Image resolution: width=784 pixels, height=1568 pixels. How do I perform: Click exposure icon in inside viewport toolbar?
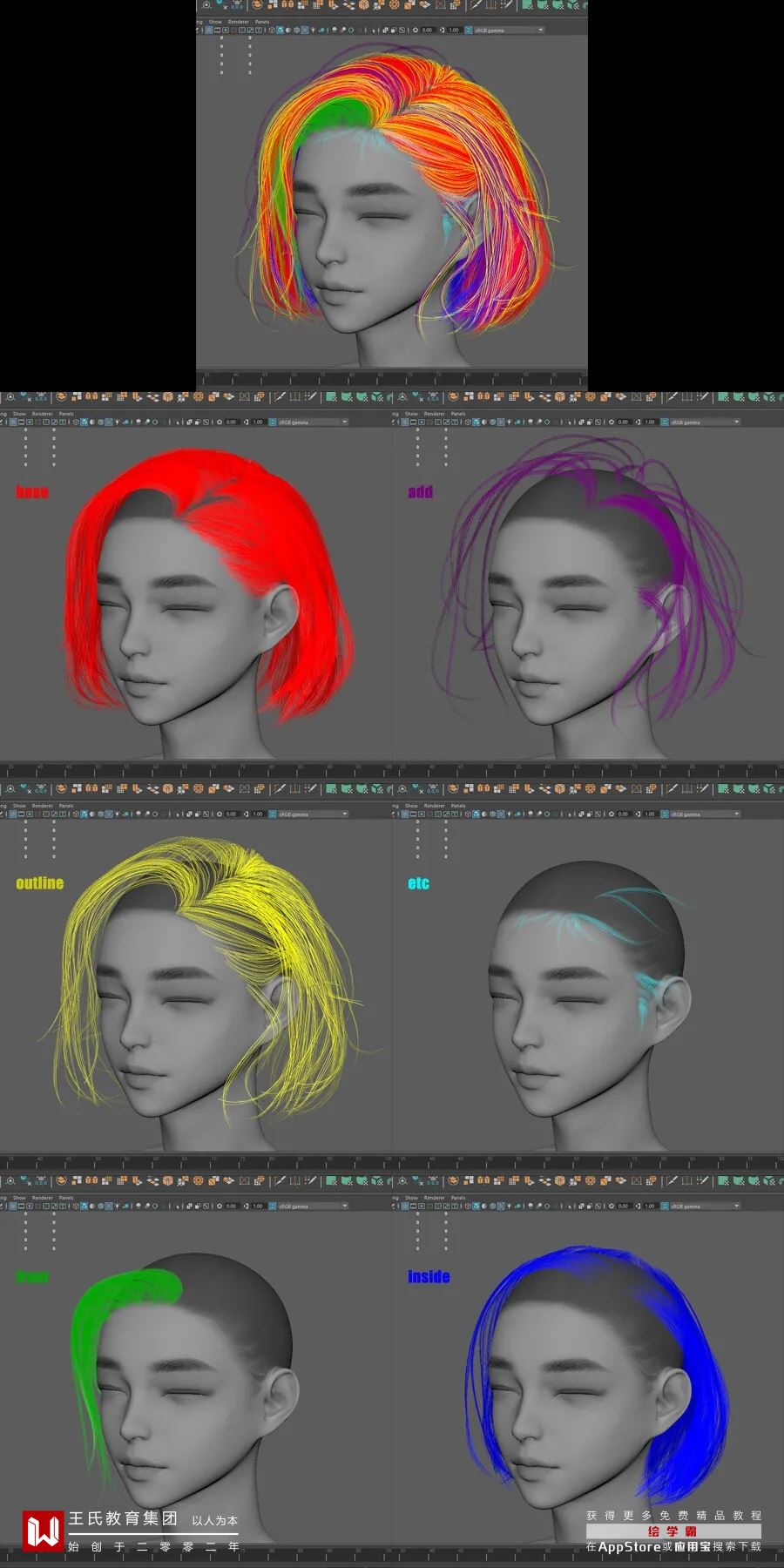[x=612, y=1206]
